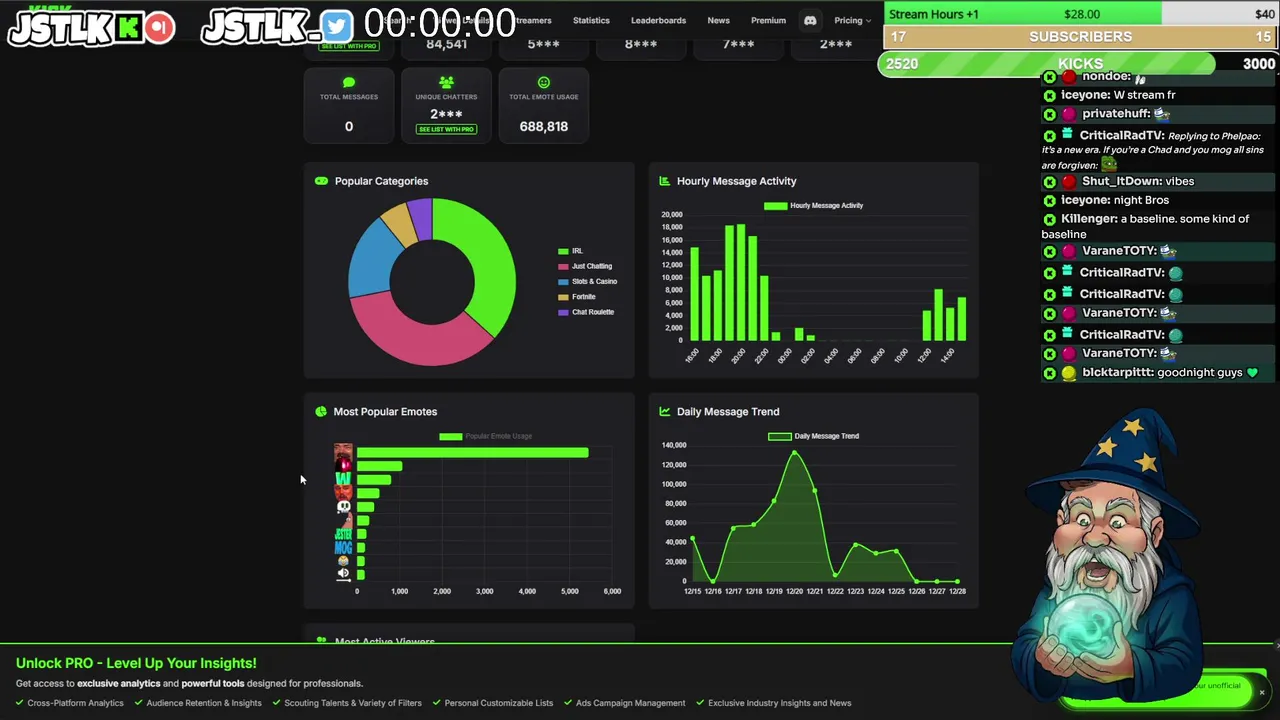The width and height of the screenshot is (1280, 720).
Task: Open the Discord icon link in navbar
Action: point(810,20)
